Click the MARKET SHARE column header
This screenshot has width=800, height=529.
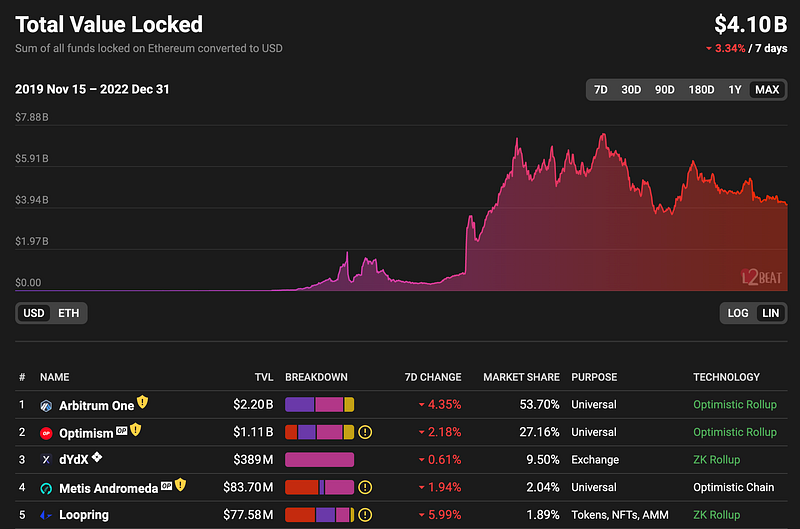[521, 377]
